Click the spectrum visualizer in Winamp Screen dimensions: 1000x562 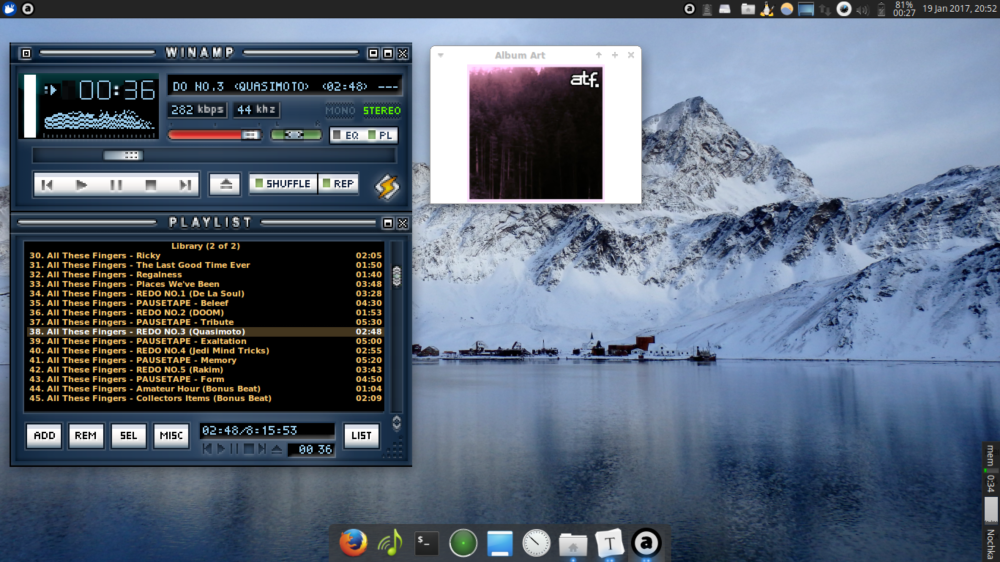click(x=99, y=121)
